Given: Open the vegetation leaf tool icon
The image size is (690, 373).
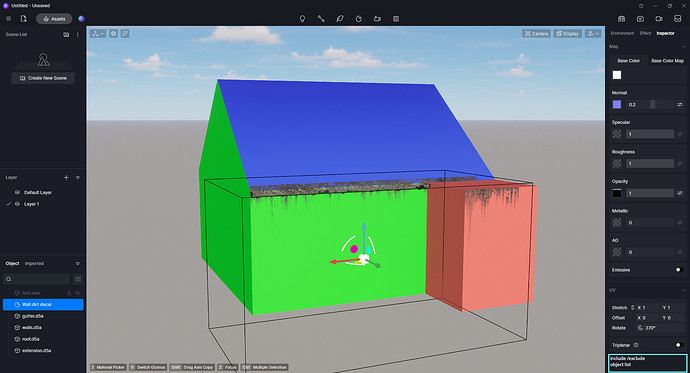Looking at the screenshot, I should [340, 19].
